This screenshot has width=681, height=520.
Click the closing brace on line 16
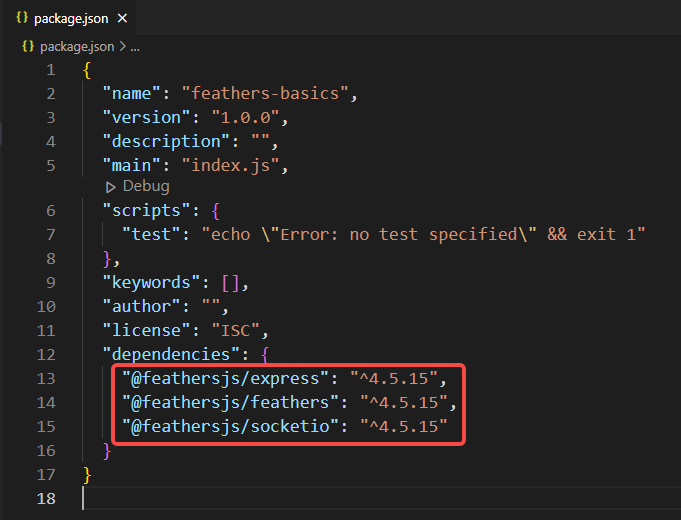coord(107,450)
